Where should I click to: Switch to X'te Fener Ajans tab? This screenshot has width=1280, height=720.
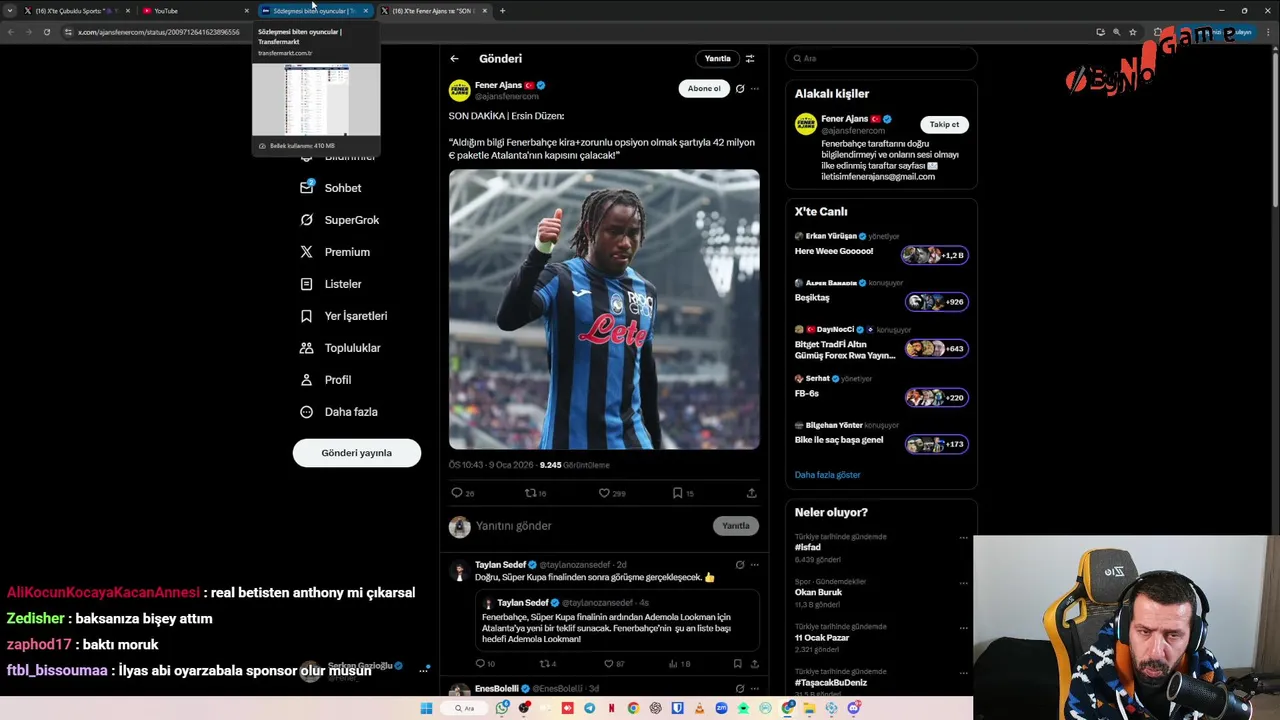click(x=432, y=11)
